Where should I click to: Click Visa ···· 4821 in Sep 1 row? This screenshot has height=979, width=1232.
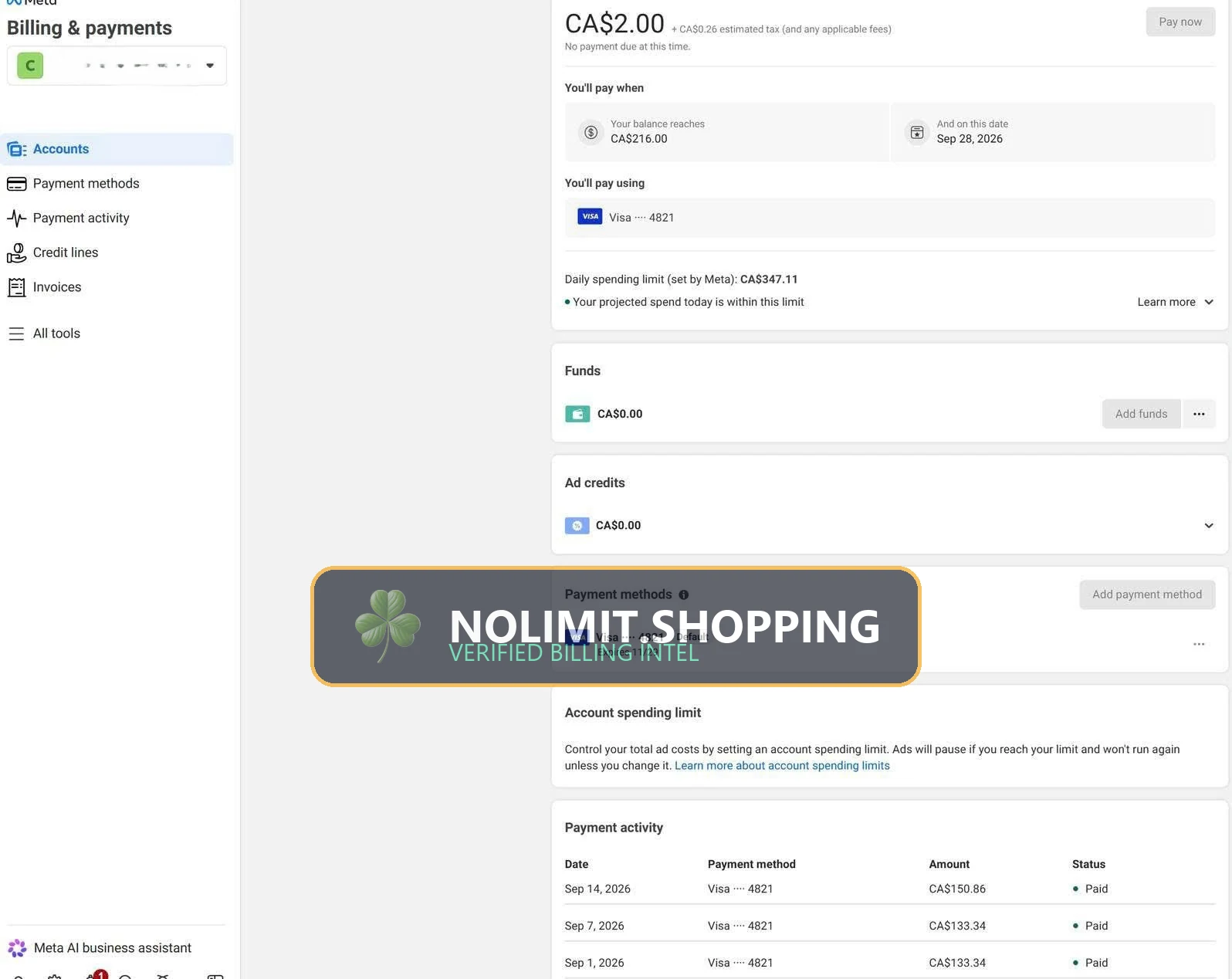740,964
